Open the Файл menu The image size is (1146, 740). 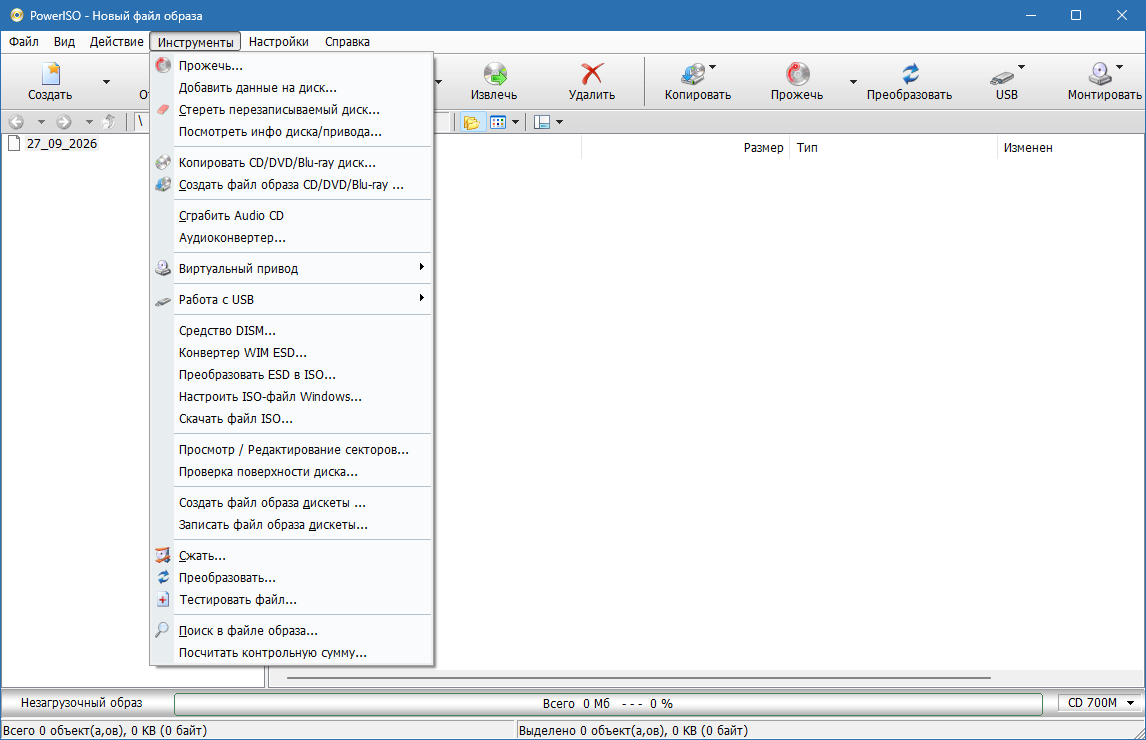coord(24,42)
